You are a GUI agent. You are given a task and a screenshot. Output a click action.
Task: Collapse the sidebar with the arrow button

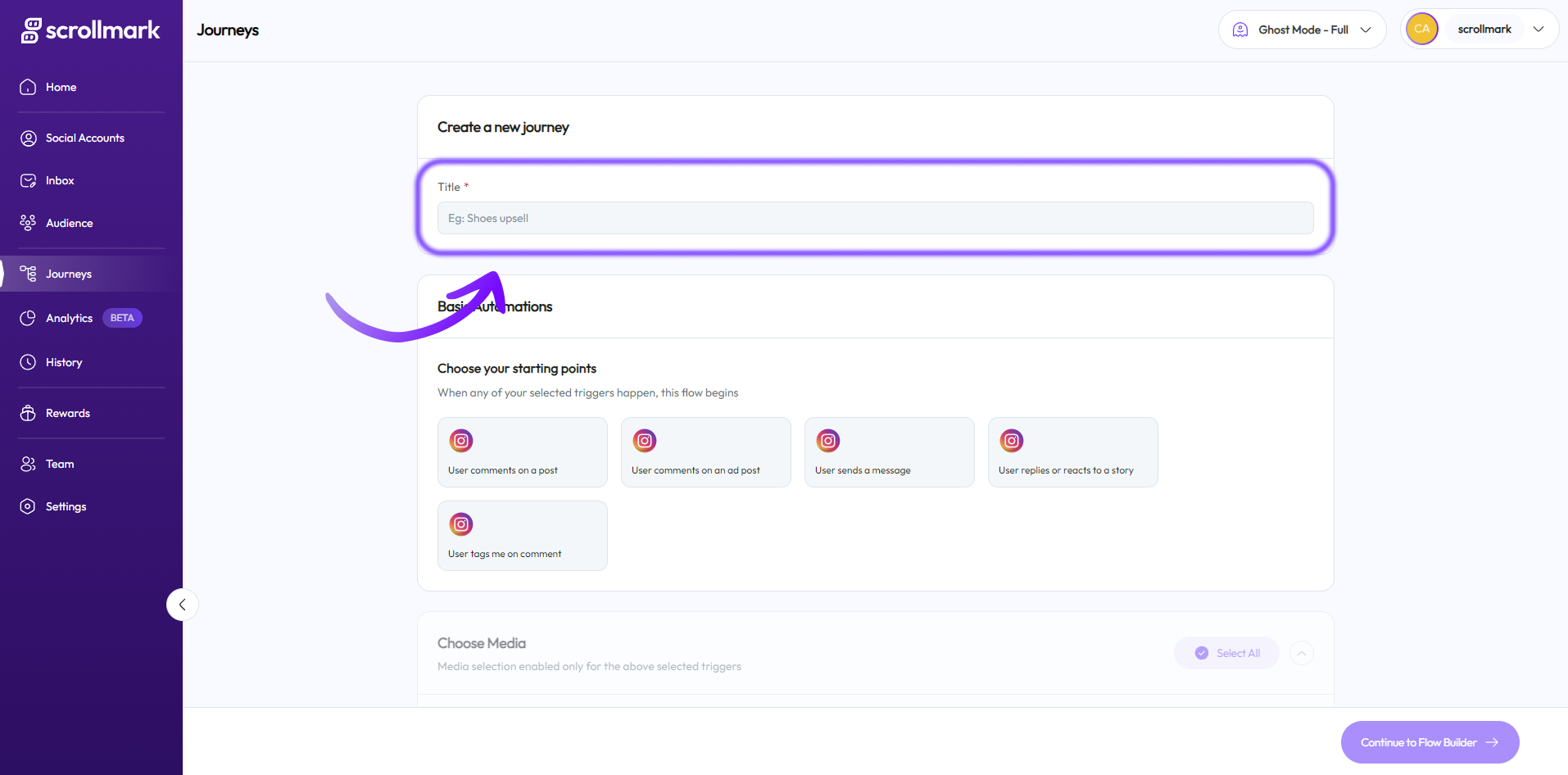[x=182, y=605]
